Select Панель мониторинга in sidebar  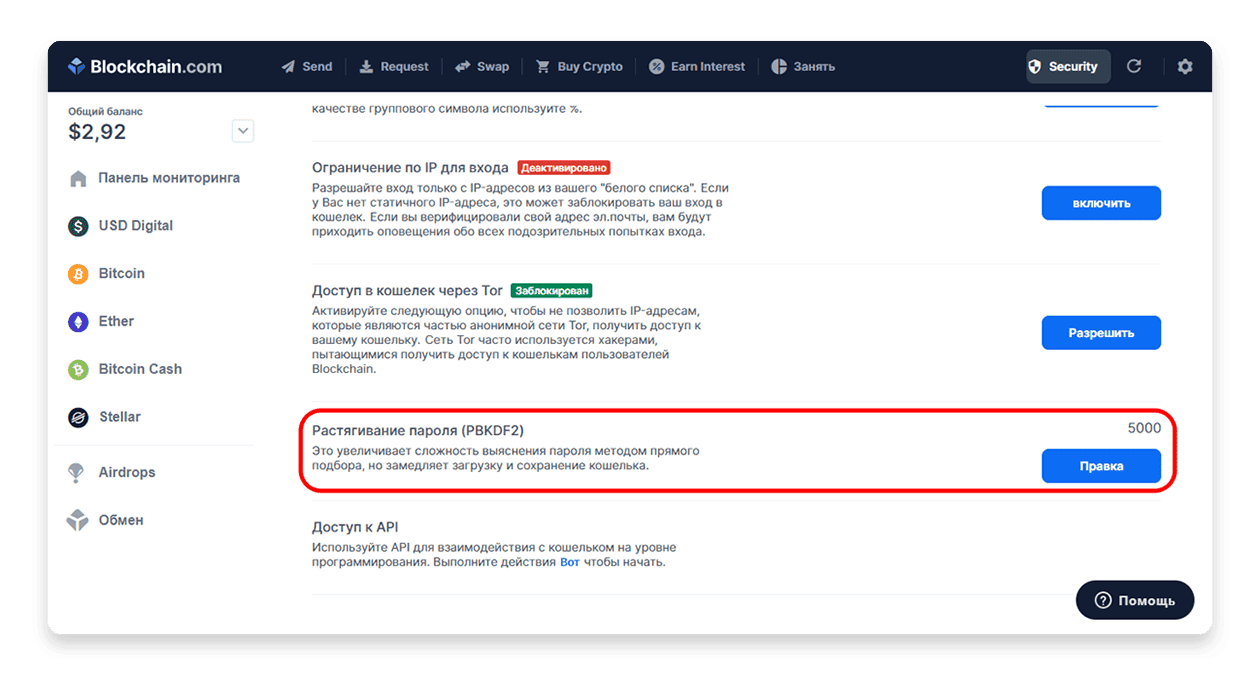click(x=169, y=178)
